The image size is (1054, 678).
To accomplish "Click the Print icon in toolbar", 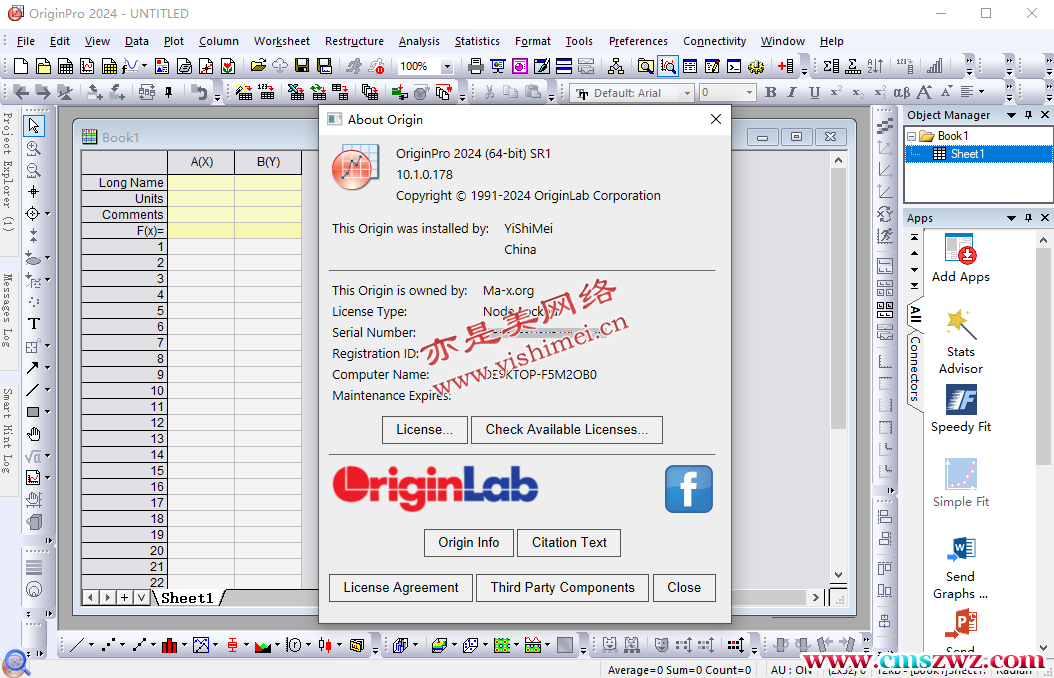I will point(476,66).
